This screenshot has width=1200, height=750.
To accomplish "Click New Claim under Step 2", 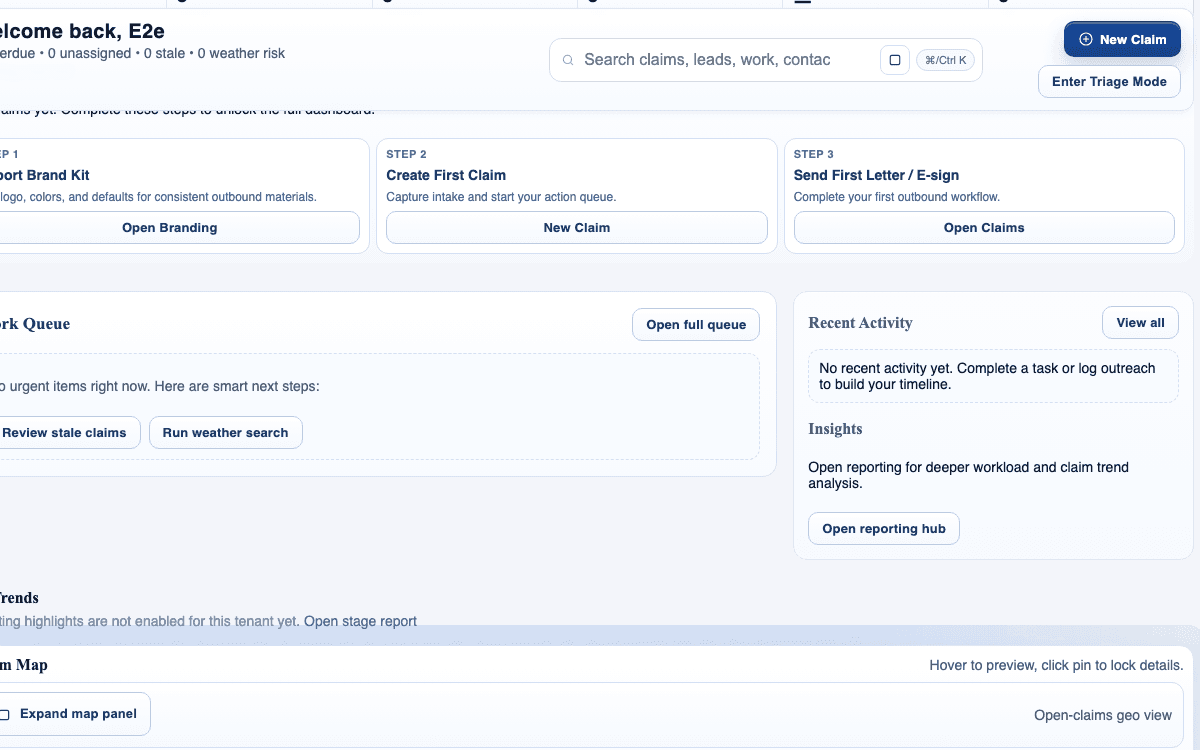I will pos(576,227).
